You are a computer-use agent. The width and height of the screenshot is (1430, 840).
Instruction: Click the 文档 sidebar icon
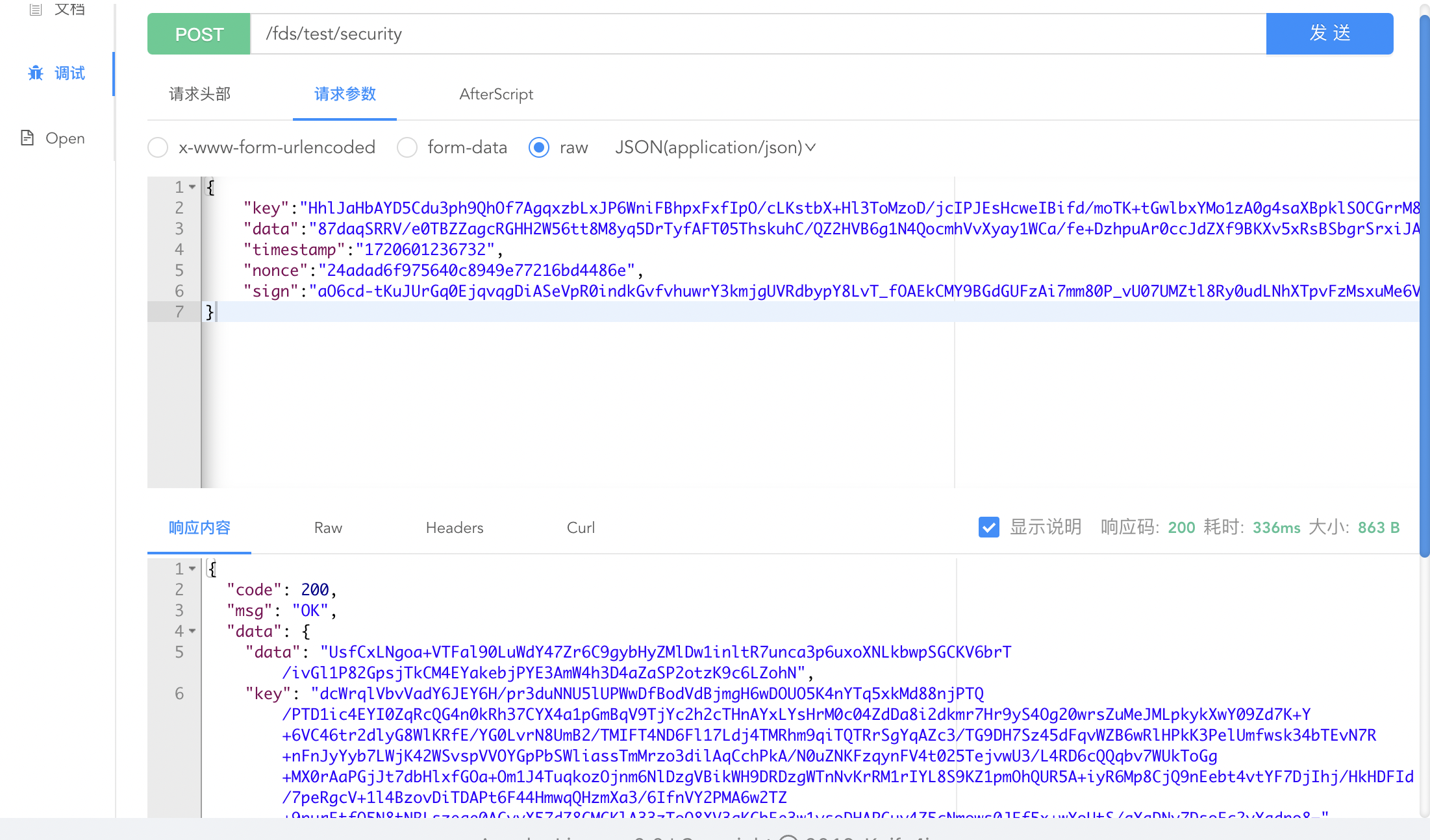(55, 9)
